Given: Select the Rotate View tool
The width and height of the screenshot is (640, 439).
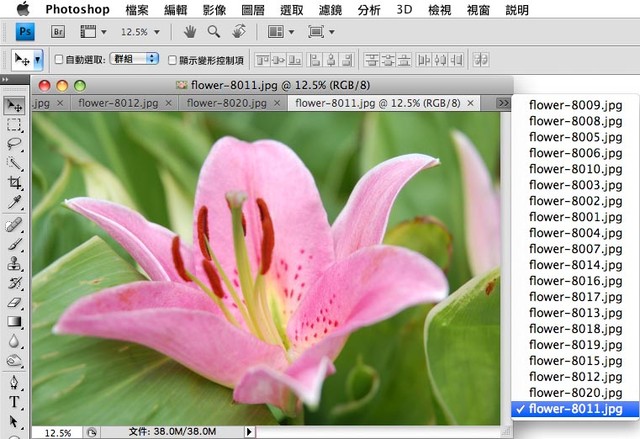Looking at the screenshot, I should pos(239,31).
